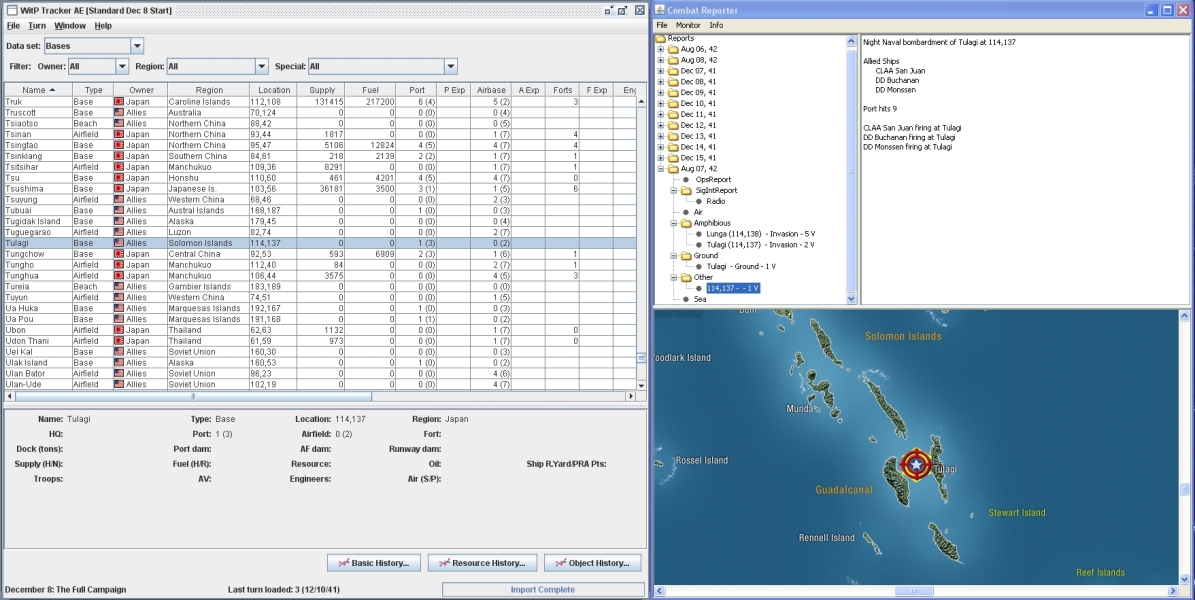Click the Tulagi target marker on map

click(914, 464)
